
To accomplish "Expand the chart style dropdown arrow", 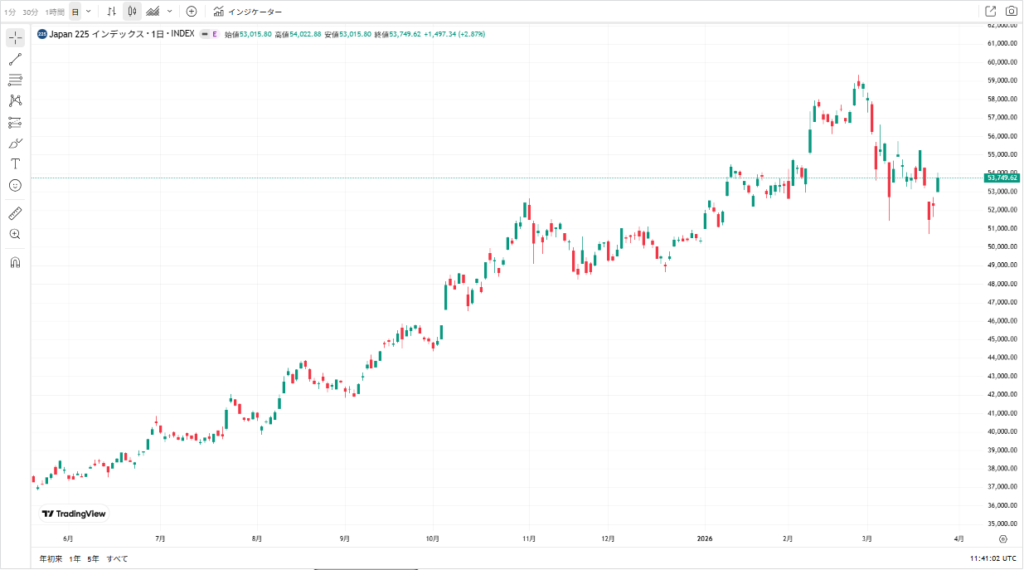I will [x=170, y=12].
